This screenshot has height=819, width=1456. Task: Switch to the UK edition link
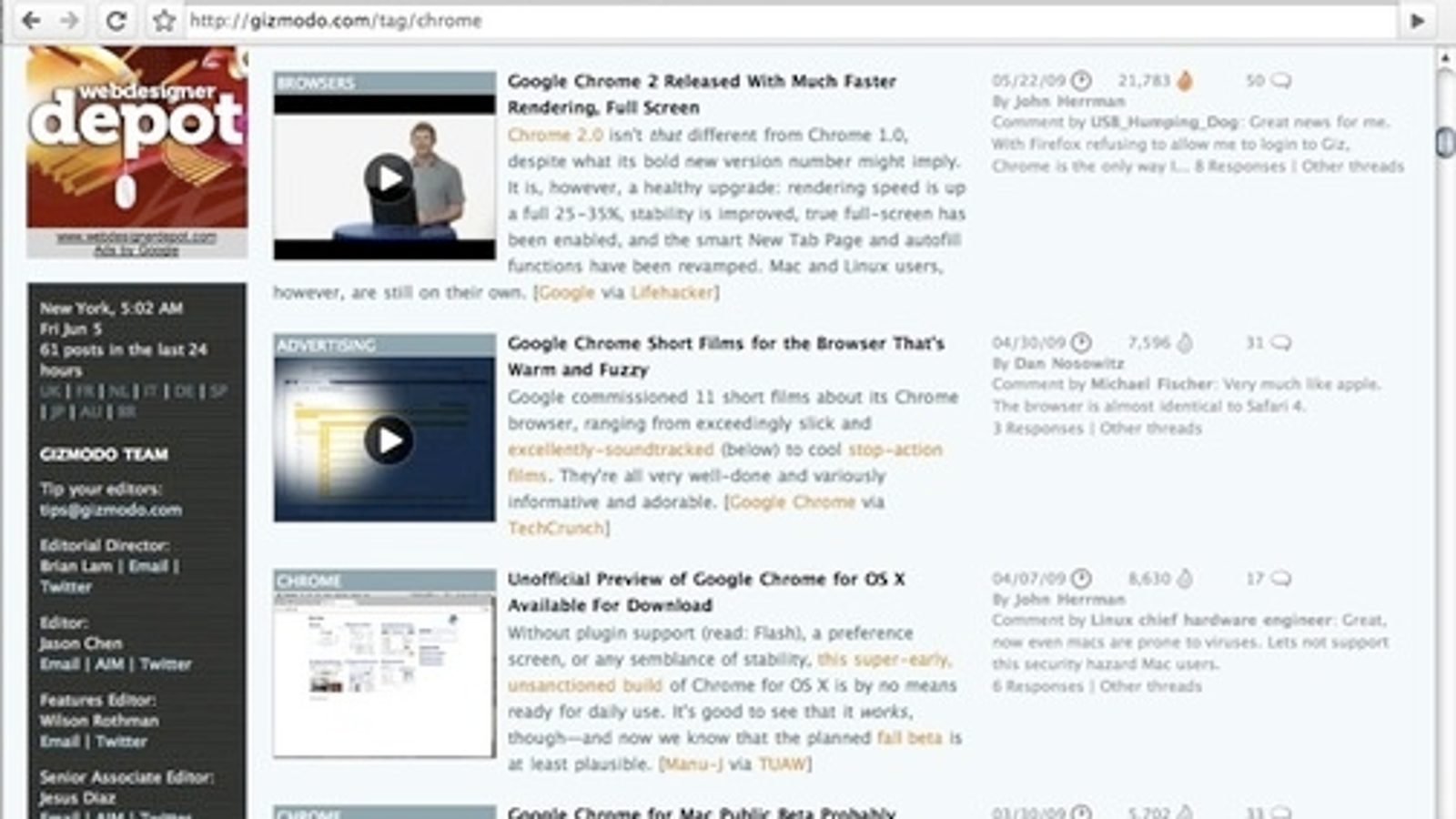click(x=50, y=390)
